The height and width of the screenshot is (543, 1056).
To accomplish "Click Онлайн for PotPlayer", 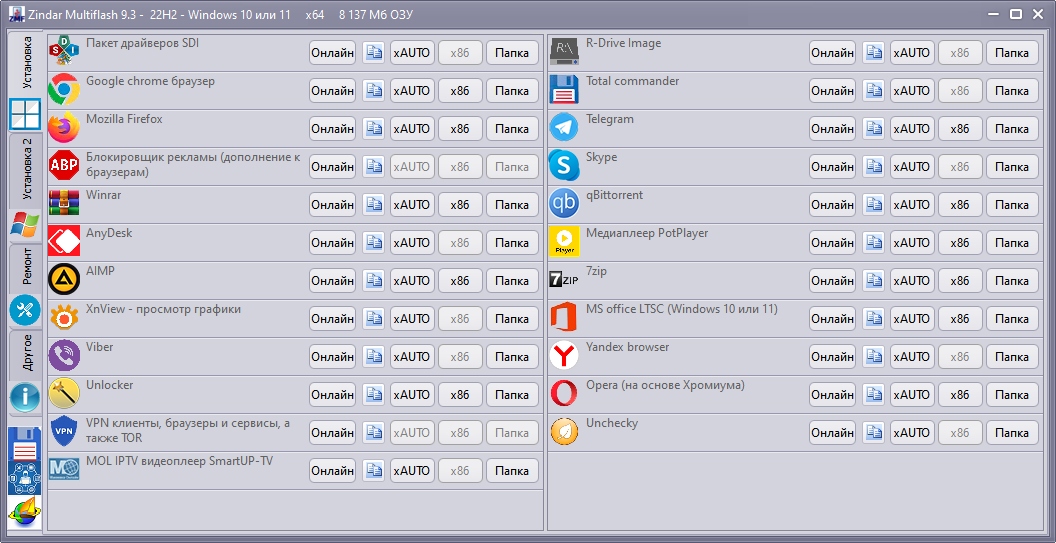I will (832, 243).
